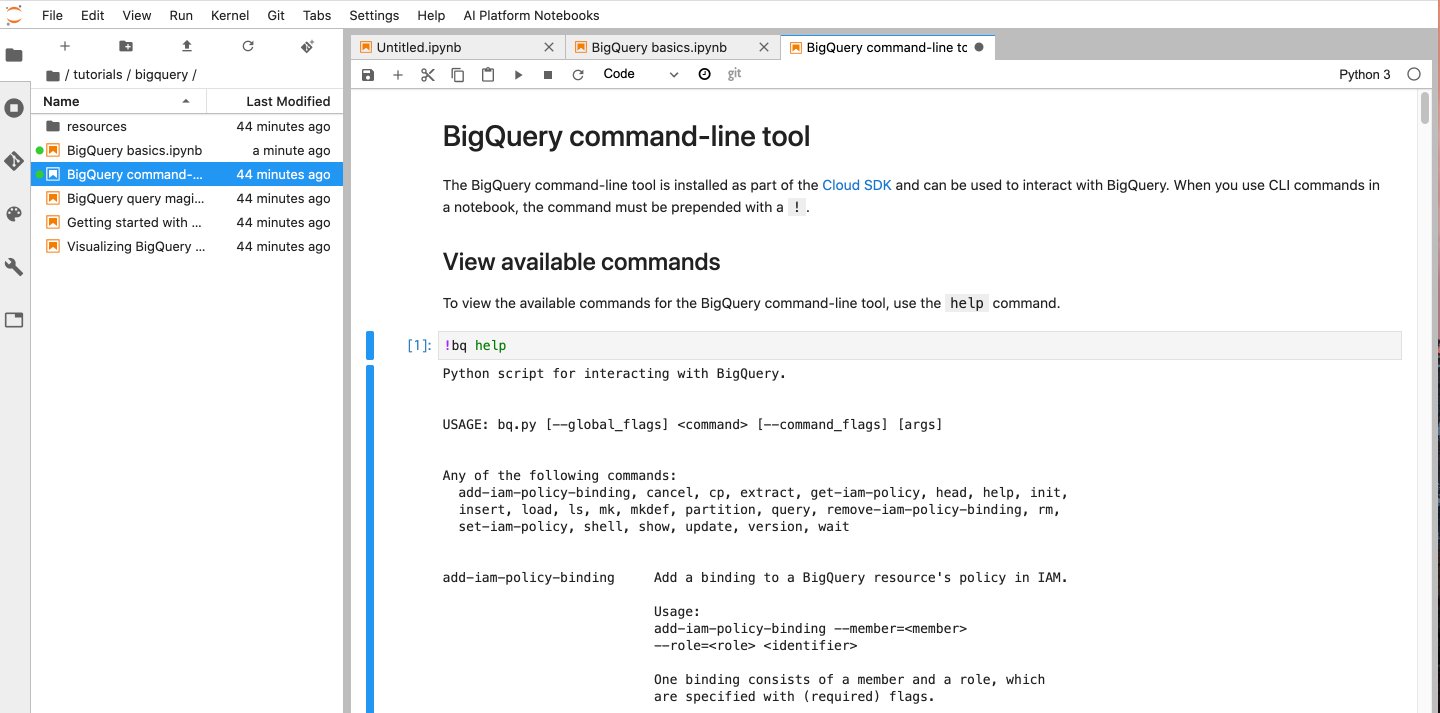Open the cell type Code dropdown

pos(641,74)
